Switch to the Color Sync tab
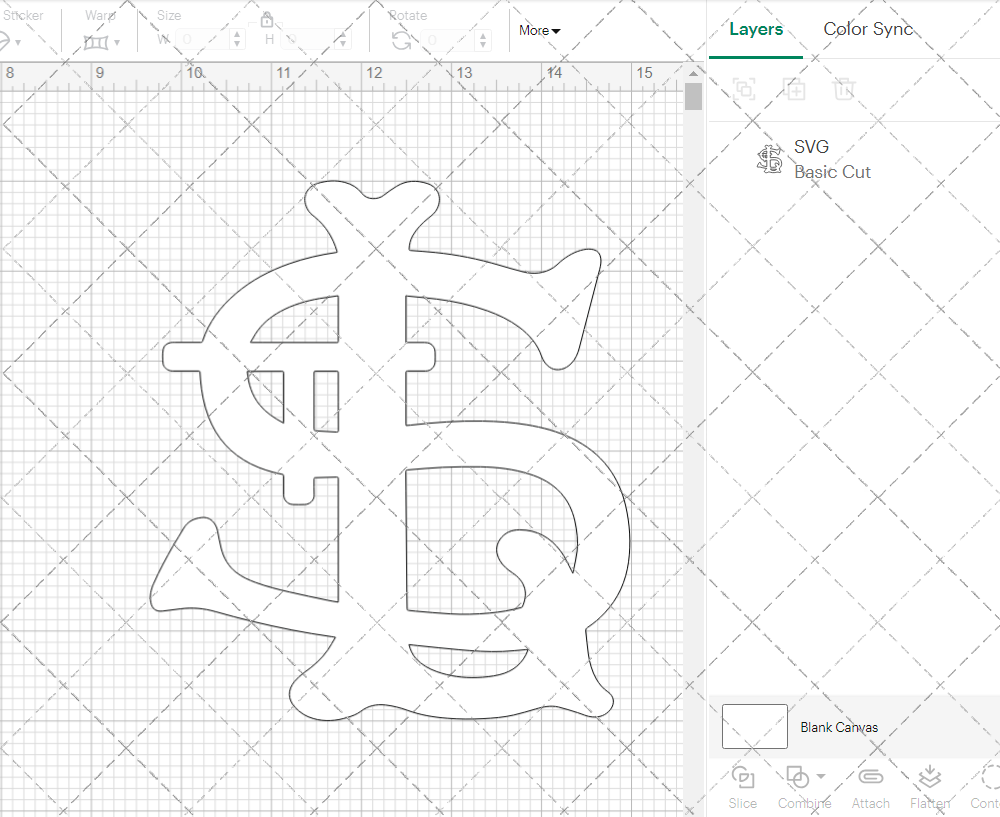1000x817 pixels. coord(868,29)
